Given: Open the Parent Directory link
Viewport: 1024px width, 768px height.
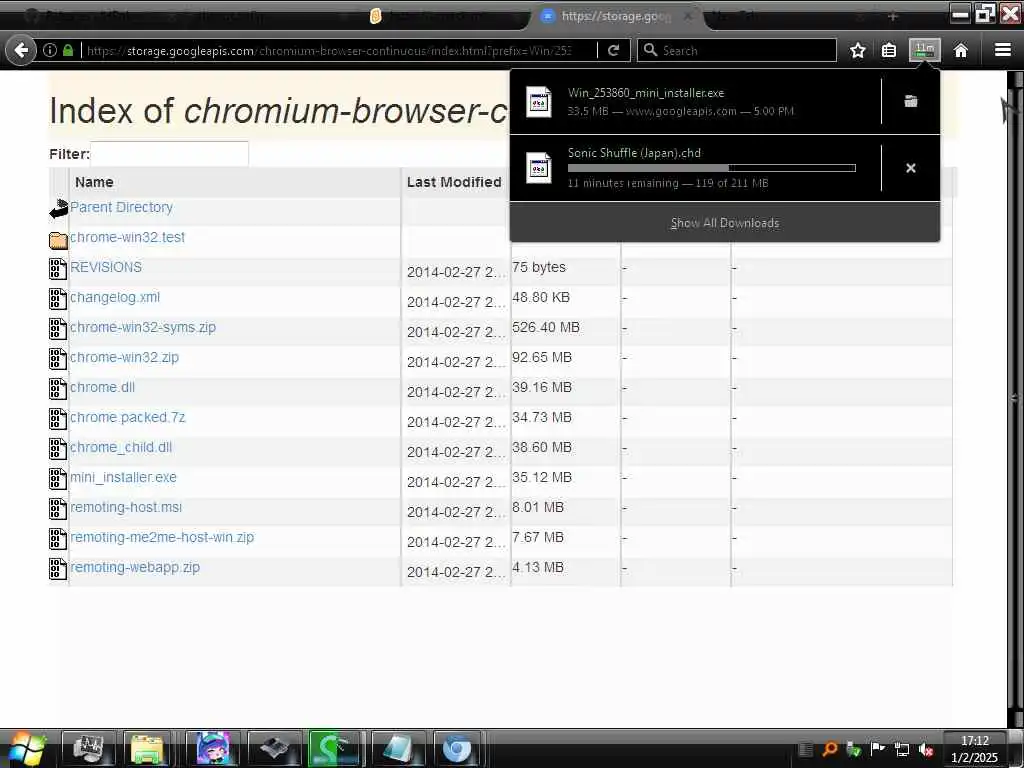Looking at the screenshot, I should tap(121, 207).
